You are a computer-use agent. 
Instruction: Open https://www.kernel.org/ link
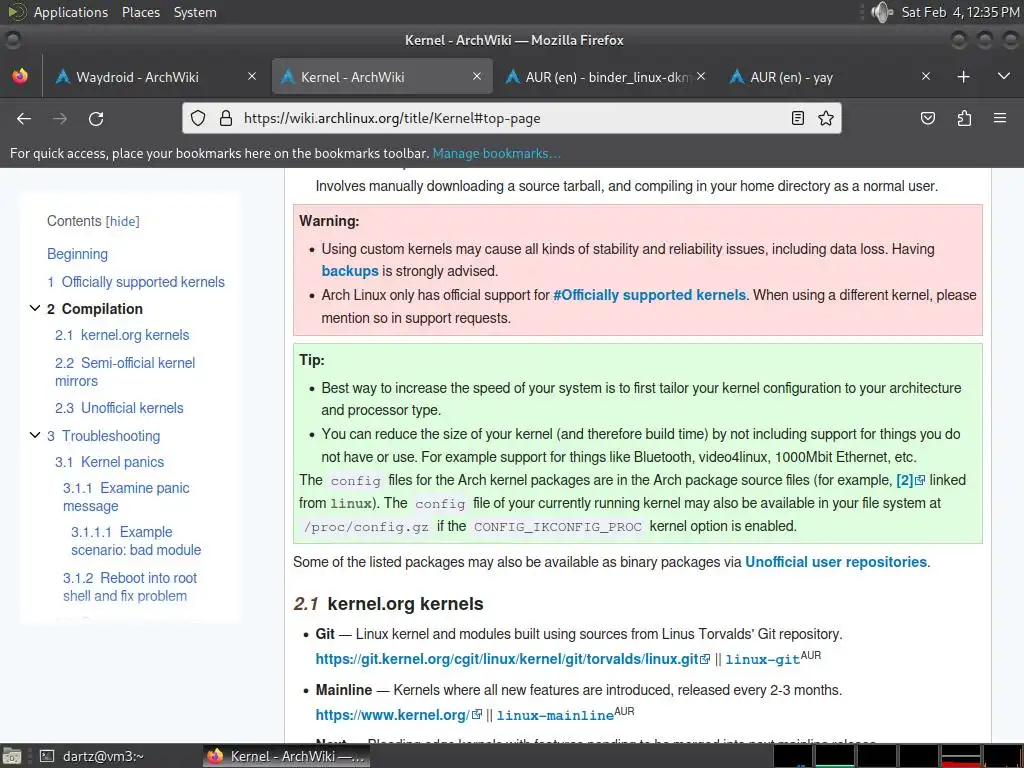point(398,715)
